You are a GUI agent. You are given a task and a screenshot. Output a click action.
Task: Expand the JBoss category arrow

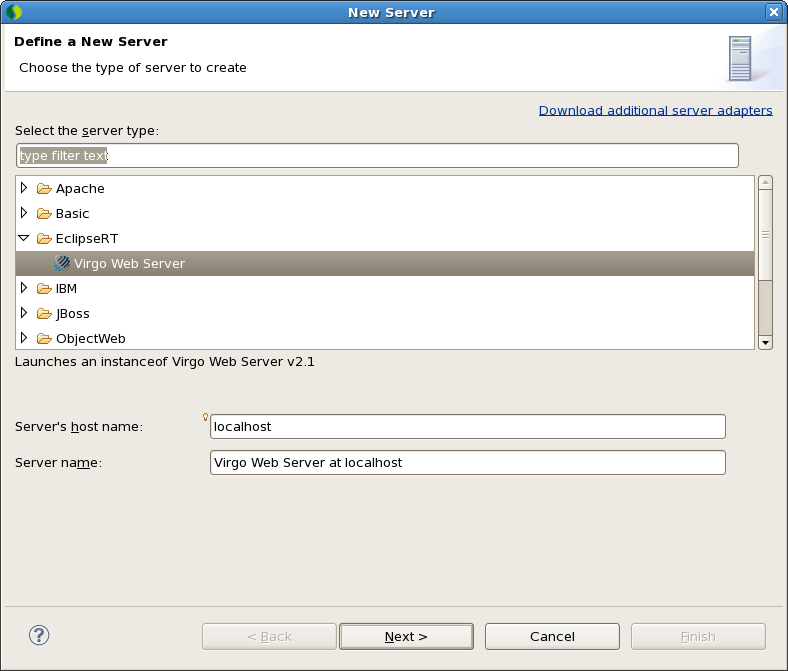[x=24, y=313]
